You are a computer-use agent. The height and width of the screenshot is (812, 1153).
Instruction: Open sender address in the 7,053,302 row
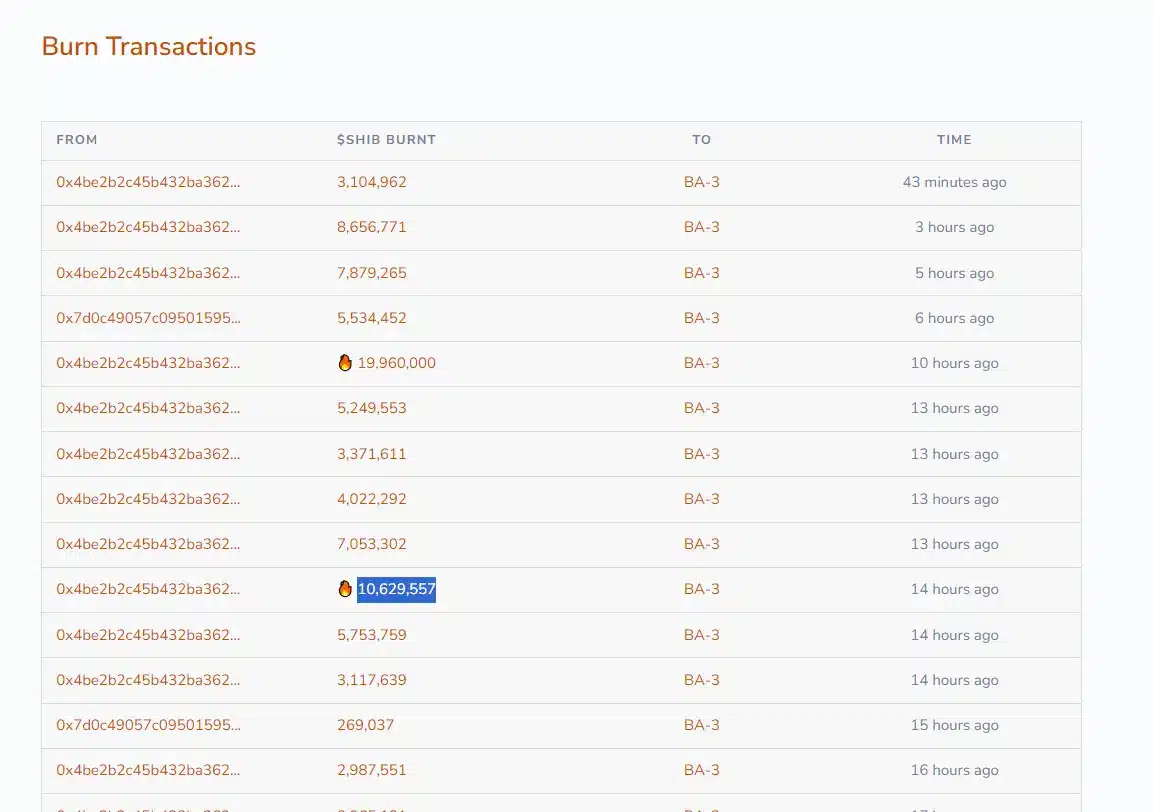point(148,544)
